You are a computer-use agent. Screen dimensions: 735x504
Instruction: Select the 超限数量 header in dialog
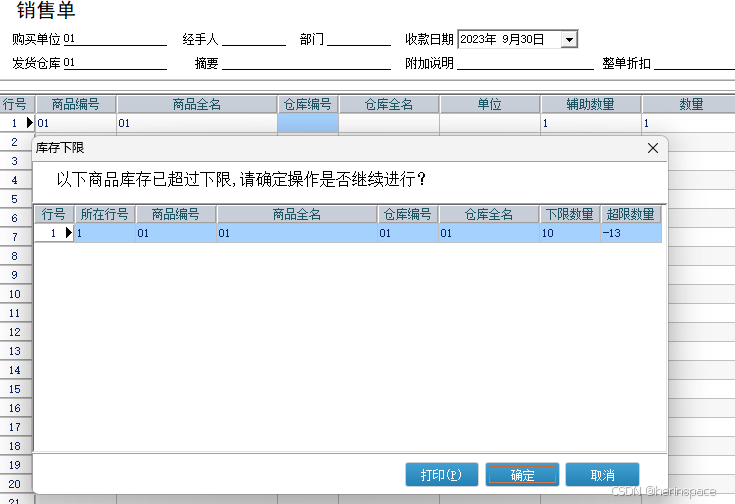(x=631, y=214)
